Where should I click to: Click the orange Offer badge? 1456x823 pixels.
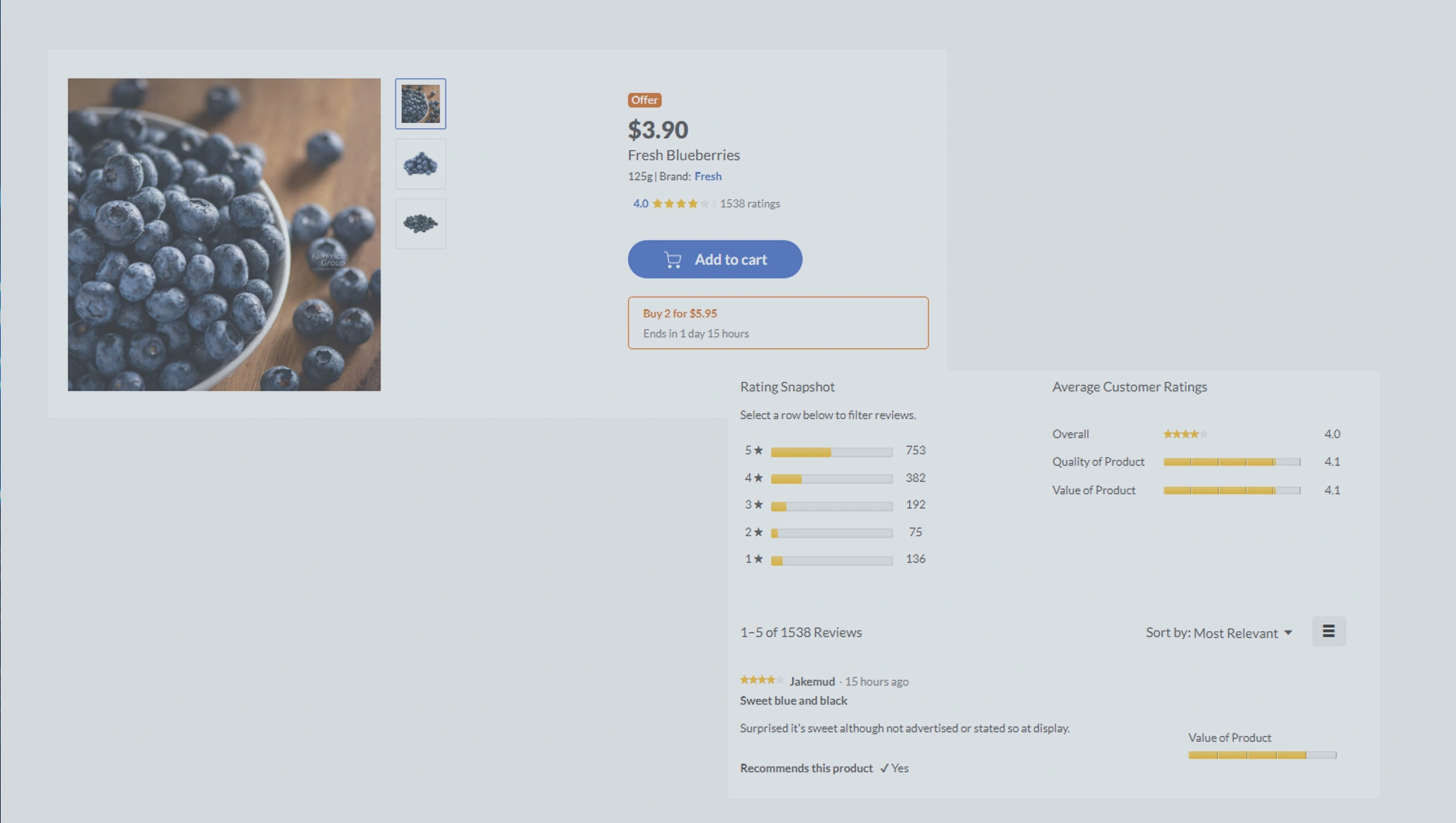(x=644, y=100)
